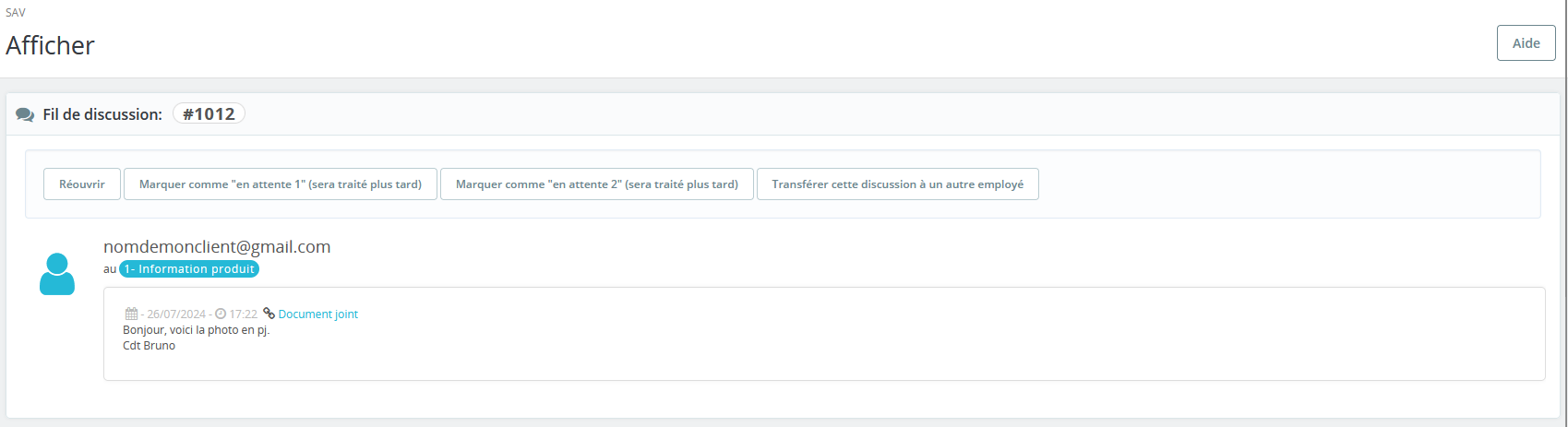Transfer this discussion to another employee
The image size is (1568, 427).
coord(898,184)
